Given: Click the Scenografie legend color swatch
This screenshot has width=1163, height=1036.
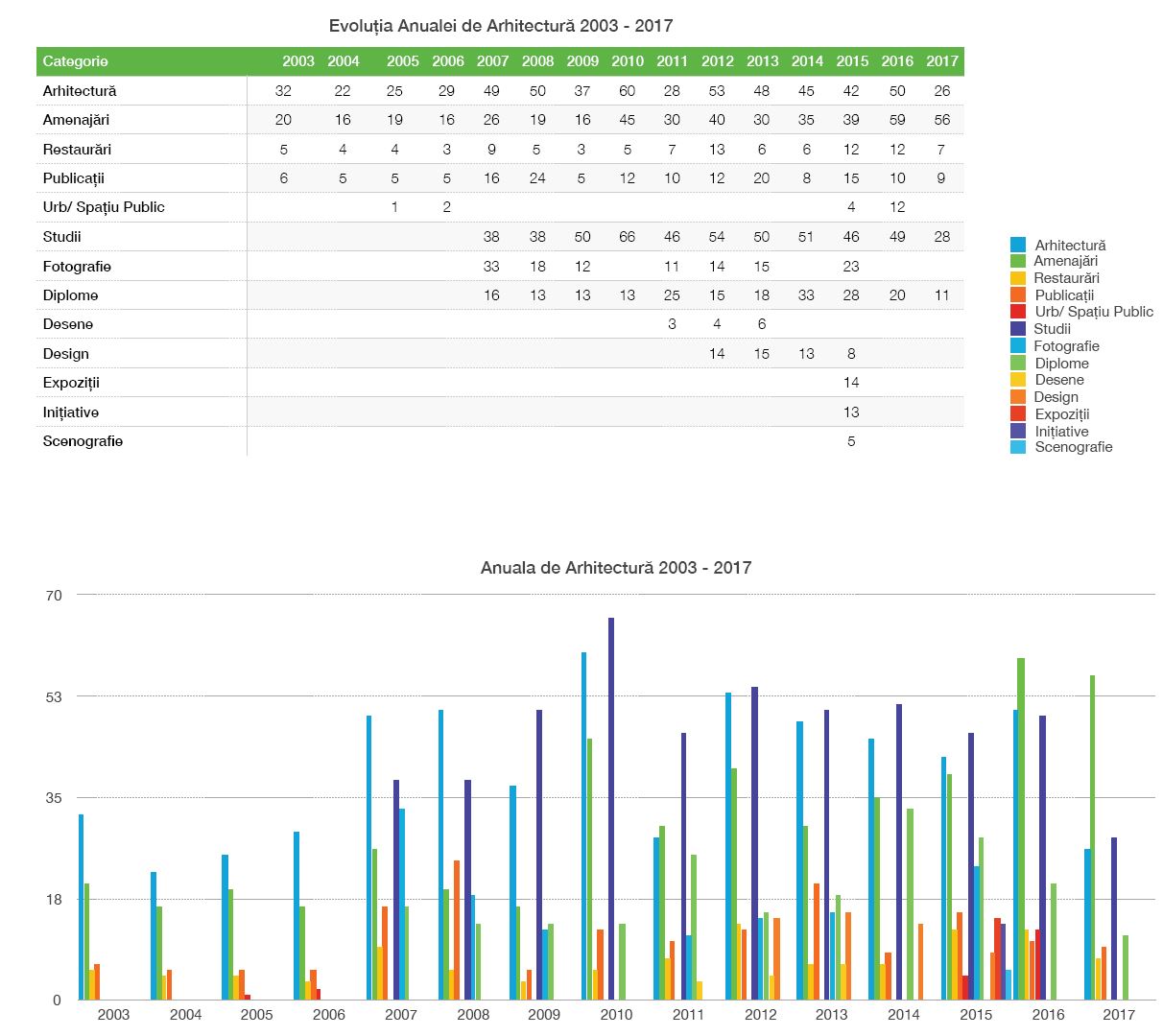Looking at the screenshot, I should click(1018, 447).
